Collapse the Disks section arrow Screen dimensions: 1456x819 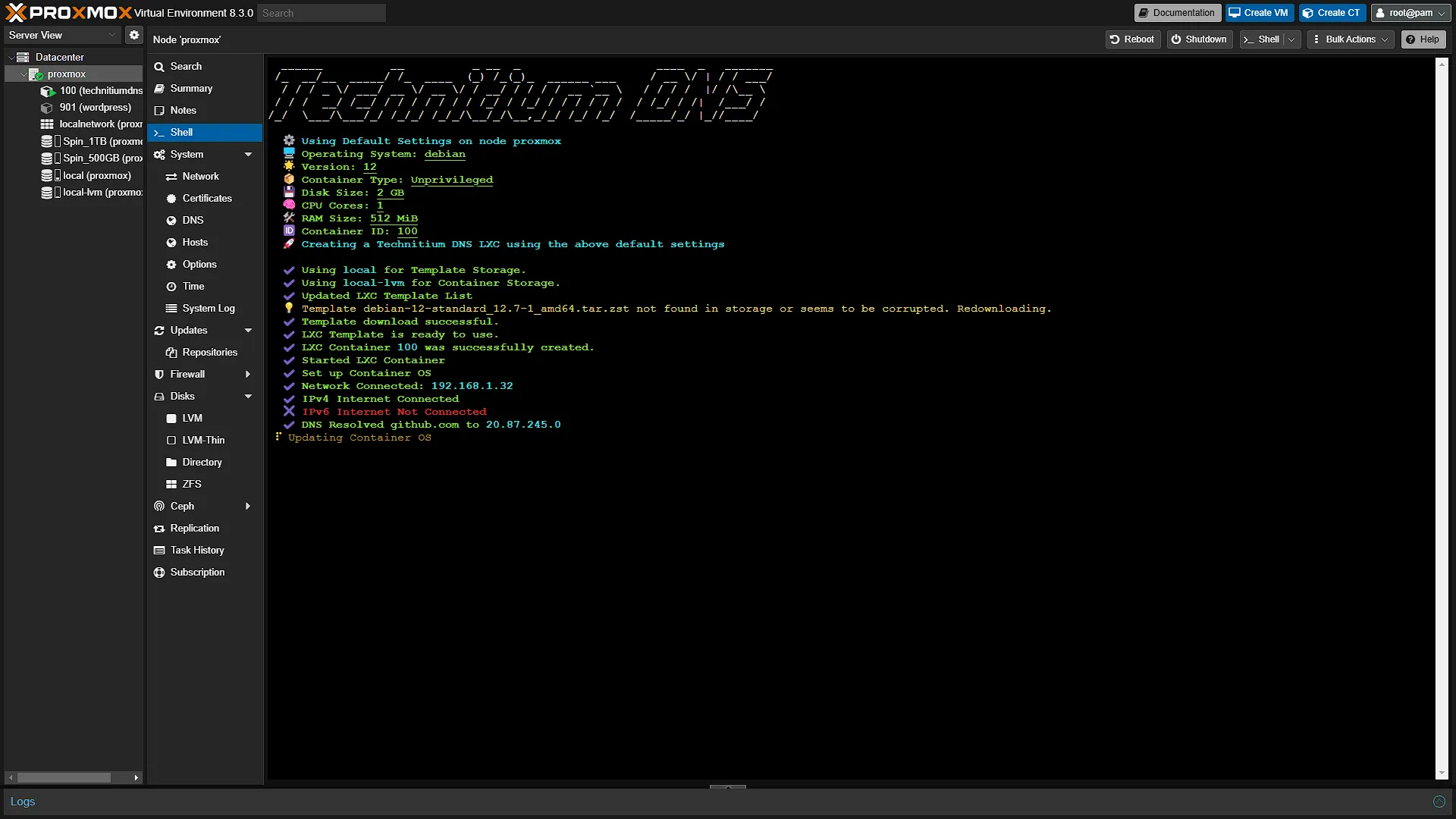(248, 397)
